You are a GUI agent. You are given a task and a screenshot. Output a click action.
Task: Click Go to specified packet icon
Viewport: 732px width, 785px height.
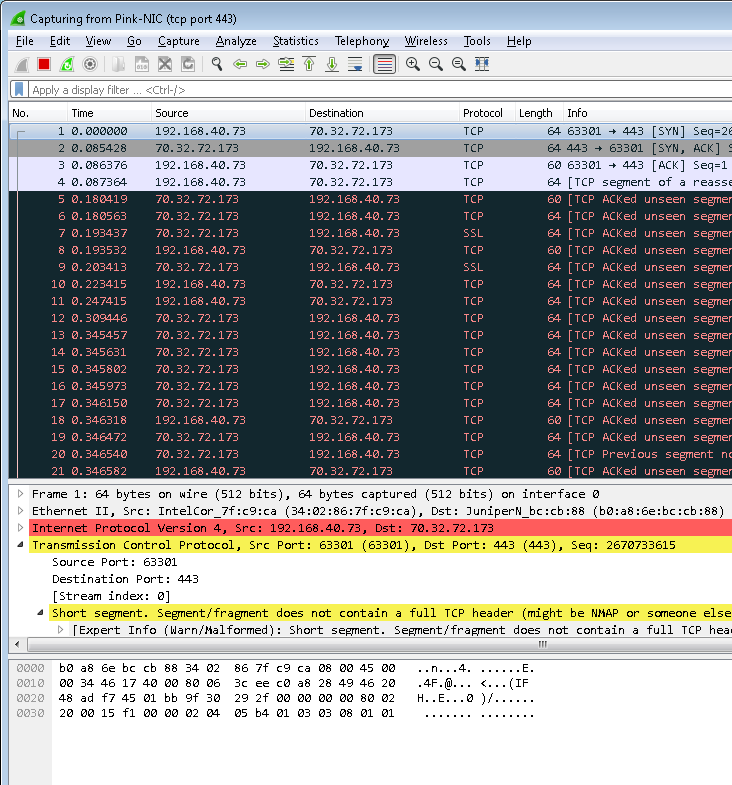click(286, 64)
